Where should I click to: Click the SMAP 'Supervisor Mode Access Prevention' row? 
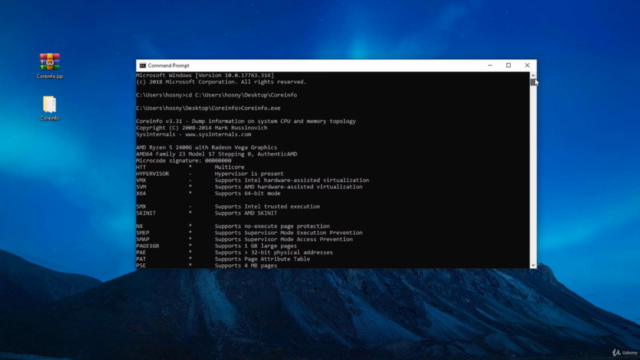coord(244,239)
